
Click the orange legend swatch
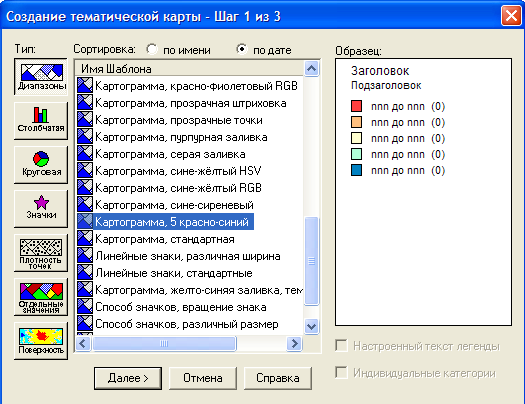click(357, 122)
